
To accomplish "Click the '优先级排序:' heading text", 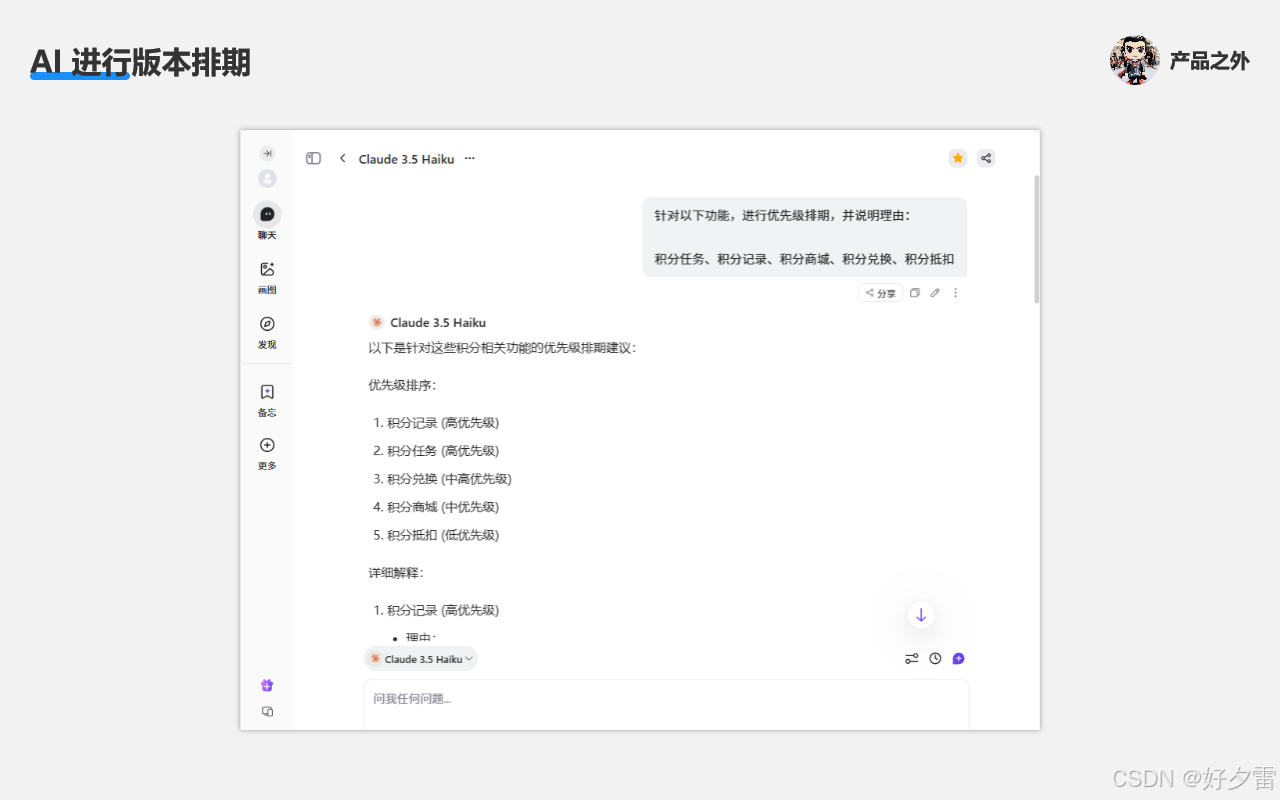I will click(x=402, y=385).
